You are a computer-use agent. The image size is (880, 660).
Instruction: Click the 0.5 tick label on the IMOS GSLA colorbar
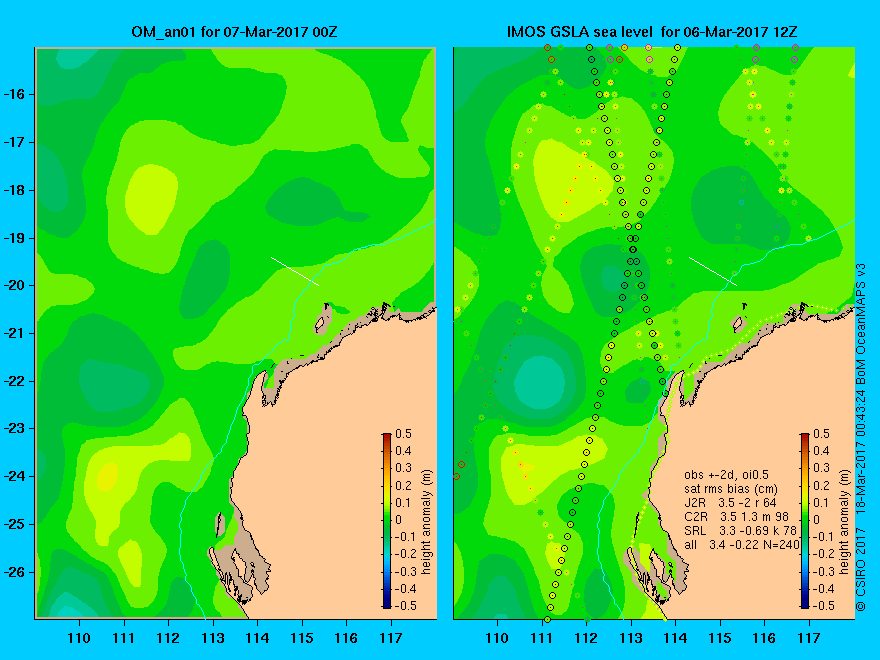pos(821,434)
